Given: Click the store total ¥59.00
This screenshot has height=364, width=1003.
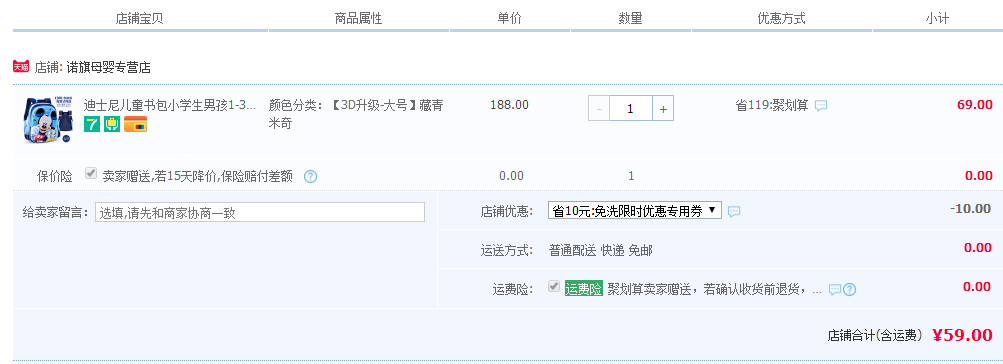Looking at the screenshot, I should [962, 335].
